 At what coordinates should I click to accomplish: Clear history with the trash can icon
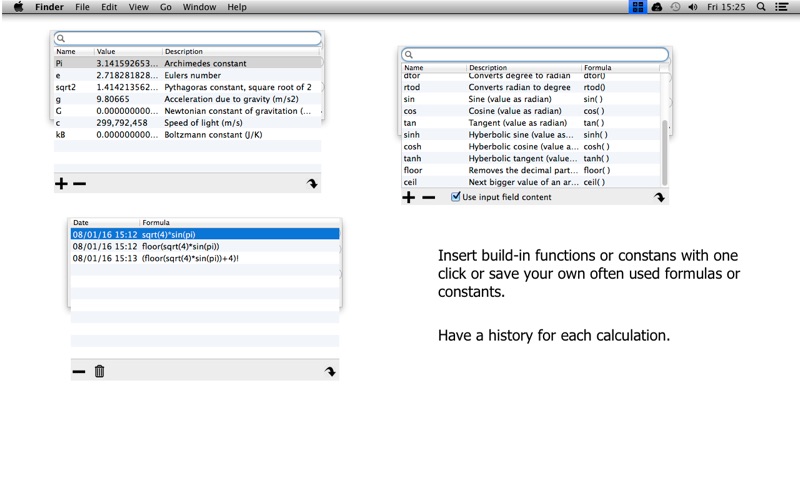[x=99, y=371]
